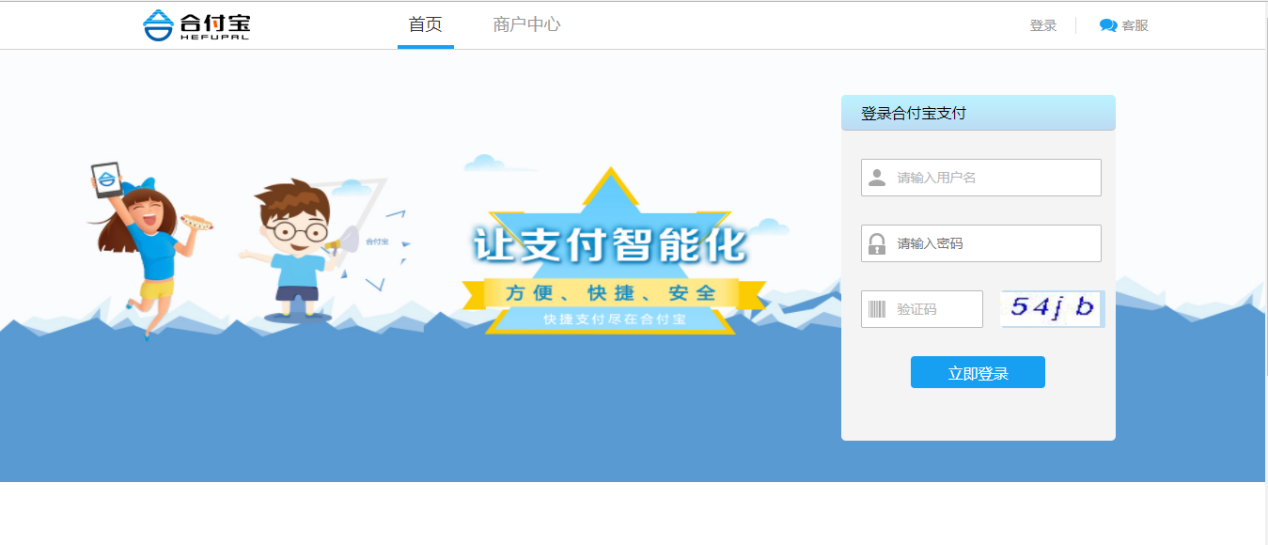Click the padlock icon in password field
This screenshot has width=1268, height=545.
coord(877,244)
